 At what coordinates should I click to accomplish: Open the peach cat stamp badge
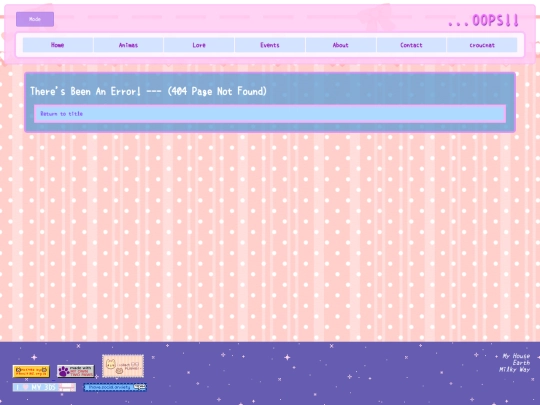click(123, 366)
